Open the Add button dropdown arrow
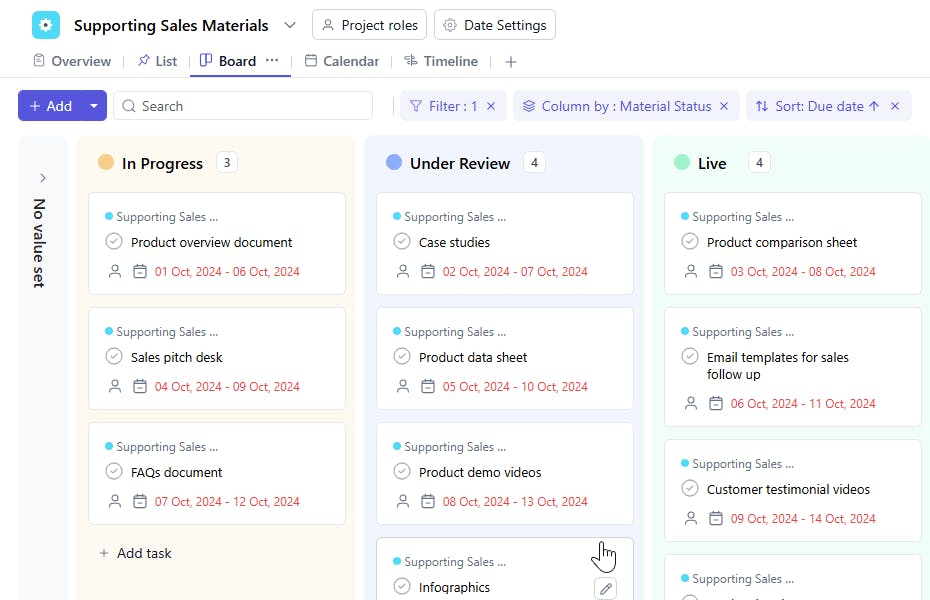Viewport: 930px width, 600px height. click(x=94, y=106)
